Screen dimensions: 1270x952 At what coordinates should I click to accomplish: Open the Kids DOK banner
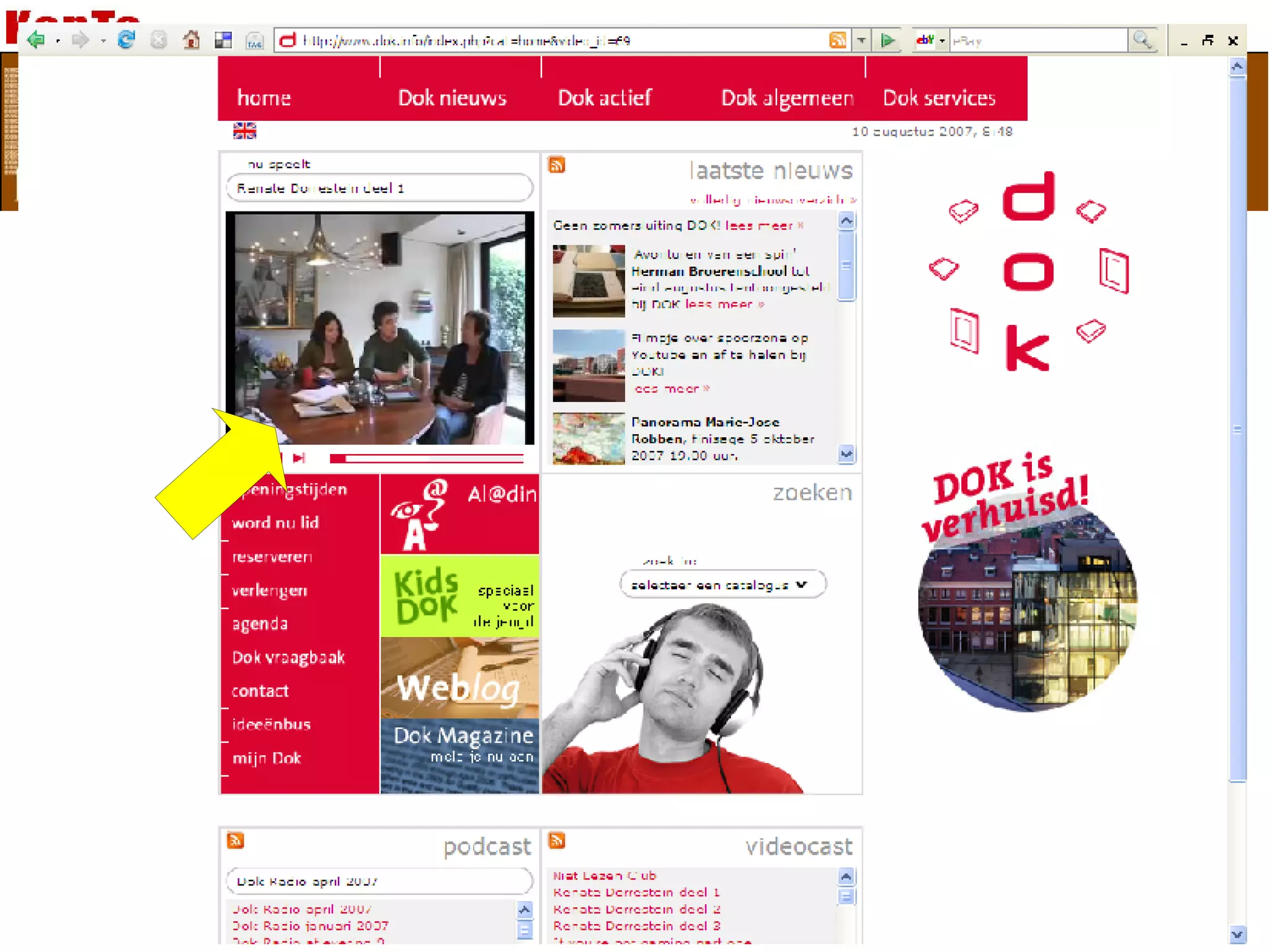[x=460, y=596]
